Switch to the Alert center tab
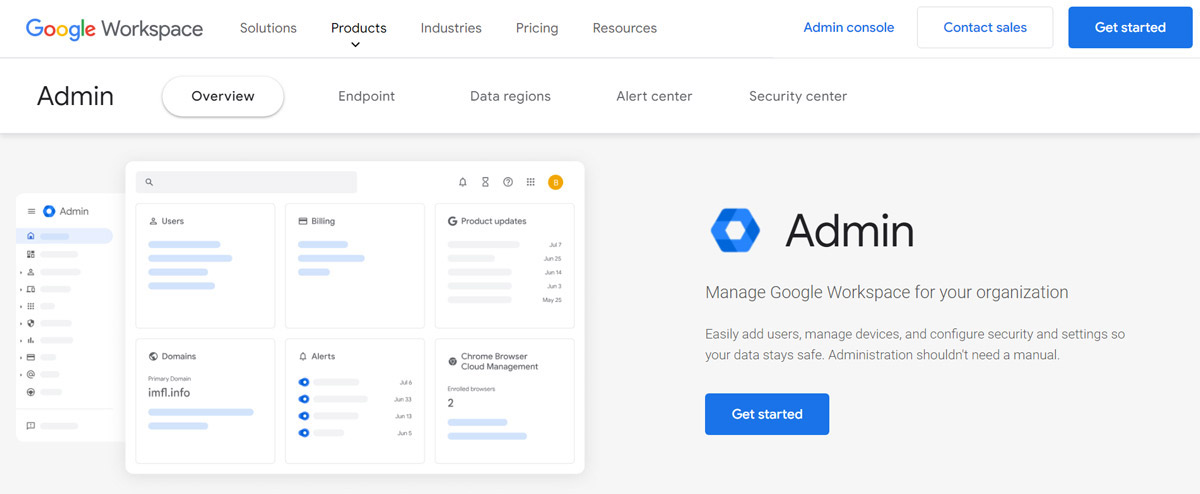This screenshot has height=494, width=1200. pyautogui.click(x=654, y=96)
